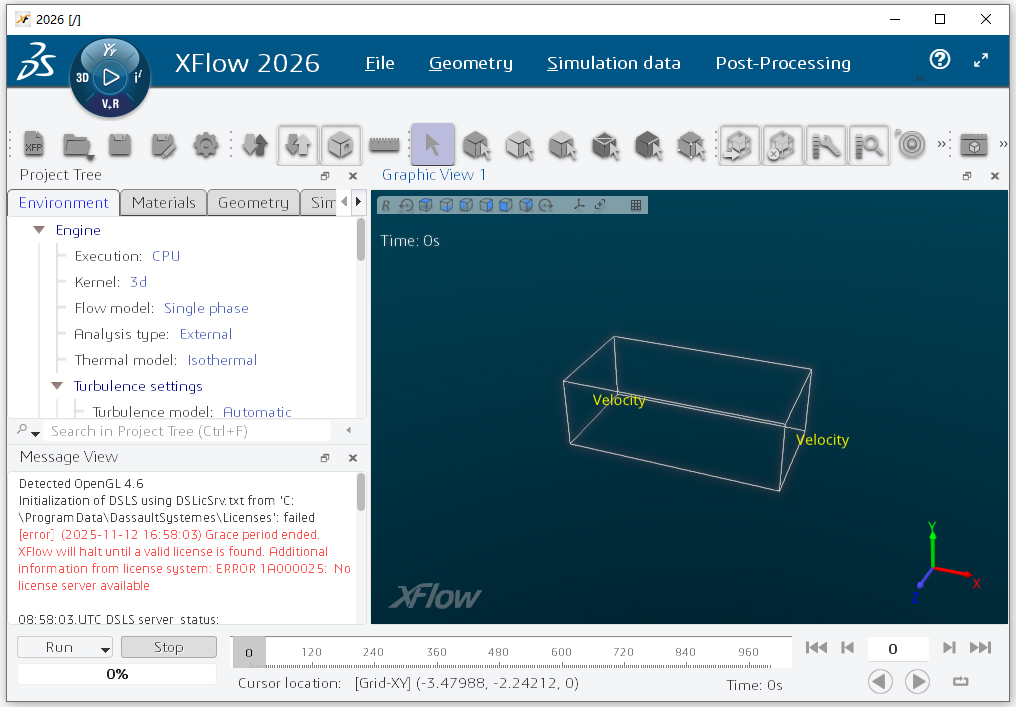
Task: Click the Run button to start simulation
Action: pos(55,647)
